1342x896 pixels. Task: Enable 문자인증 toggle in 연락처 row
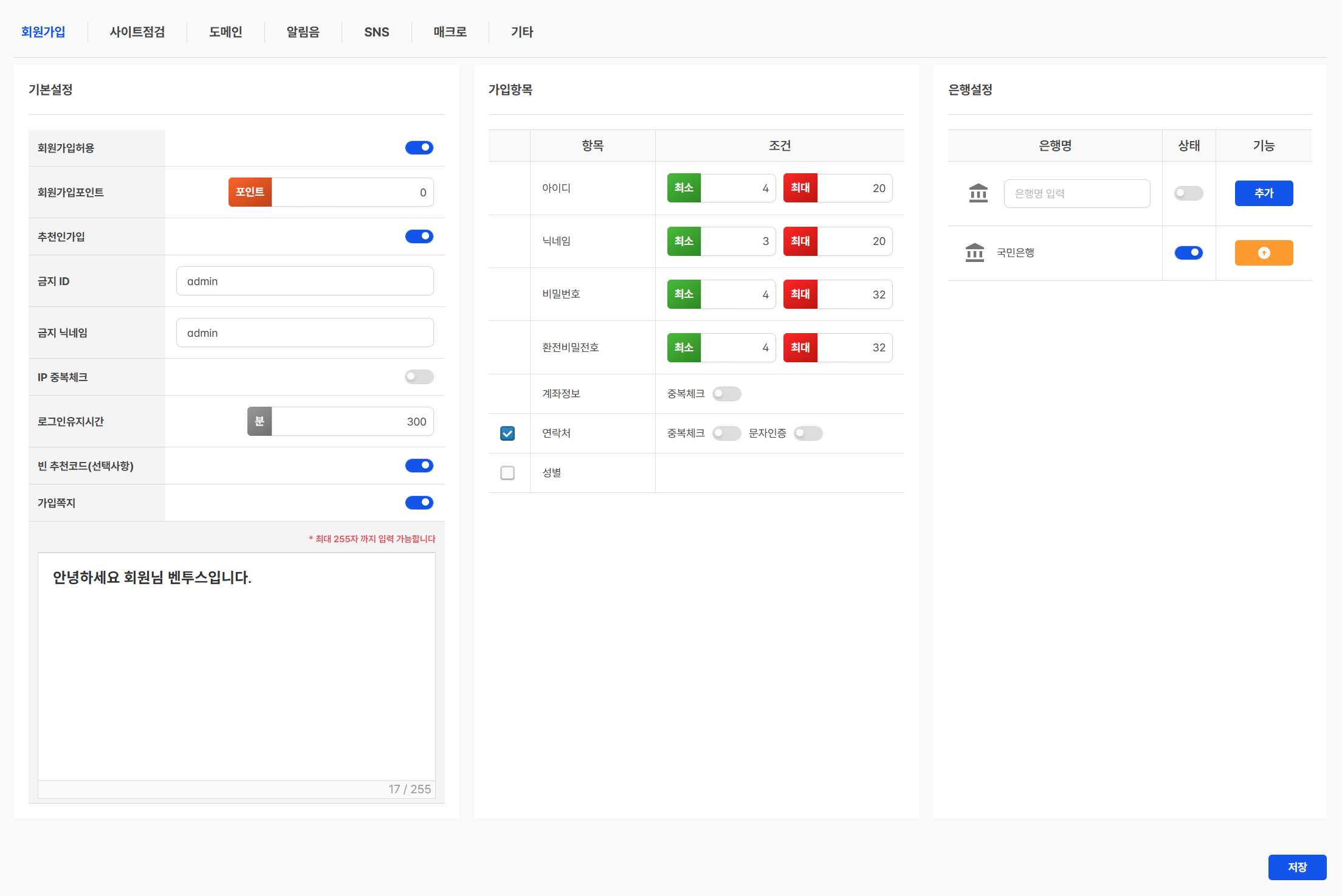[808, 433]
